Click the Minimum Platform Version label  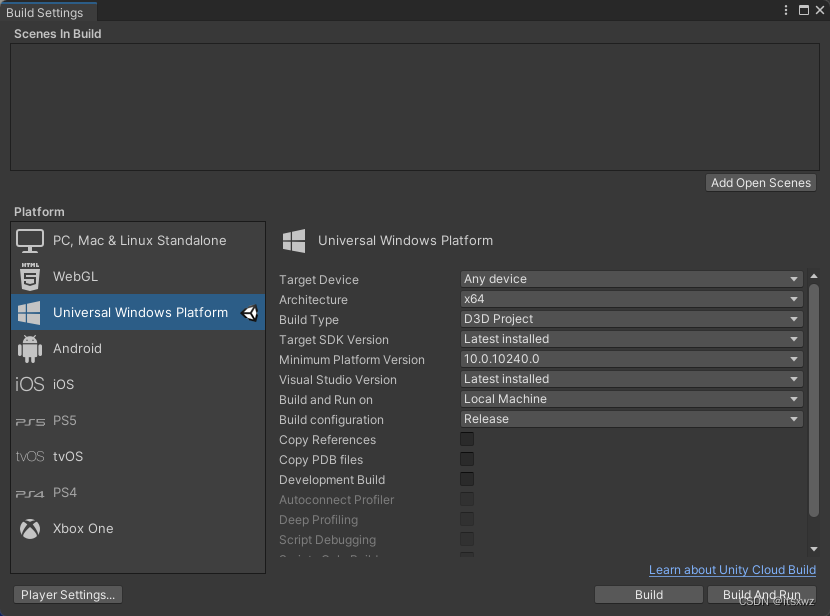pyautogui.click(x=351, y=360)
